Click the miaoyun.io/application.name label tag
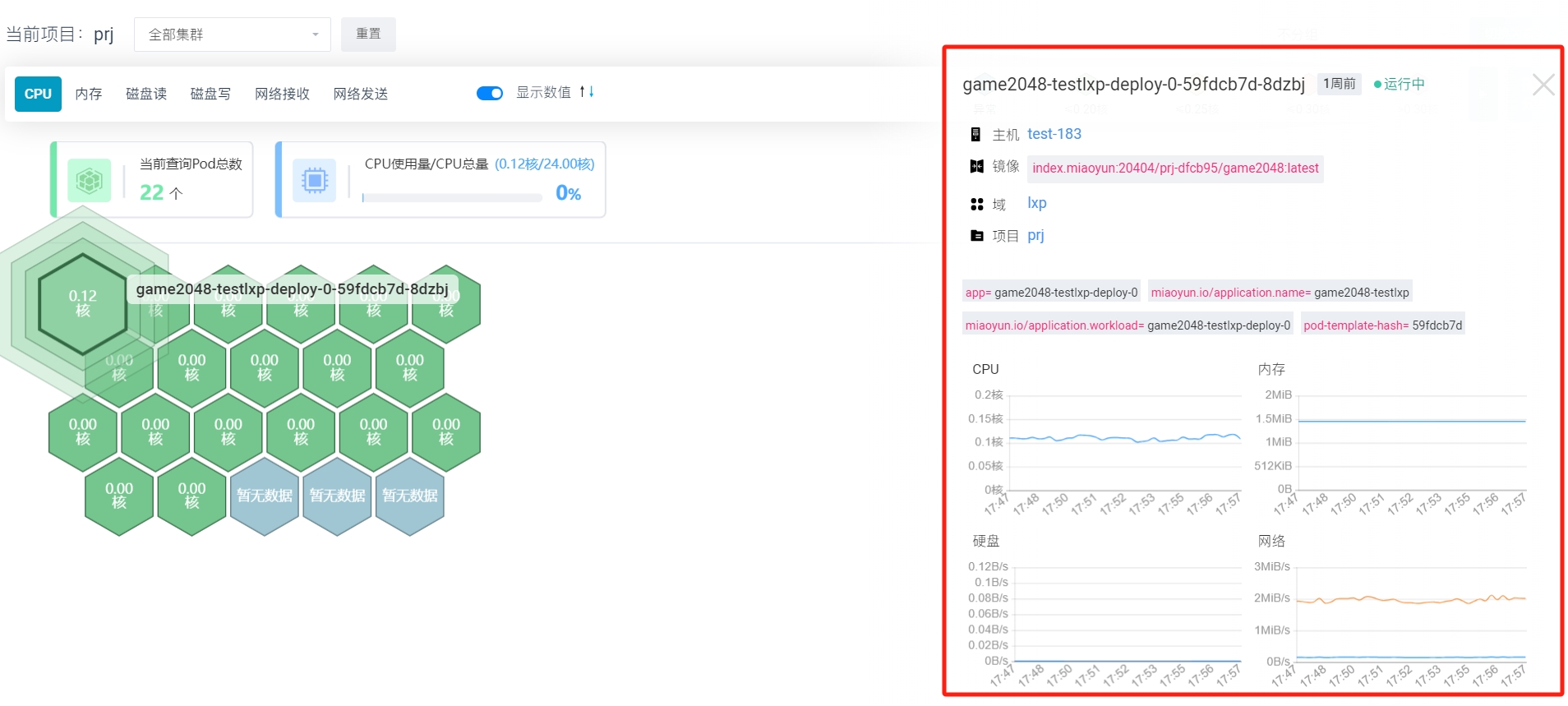The width and height of the screenshot is (1568, 706). [1280, 293]
